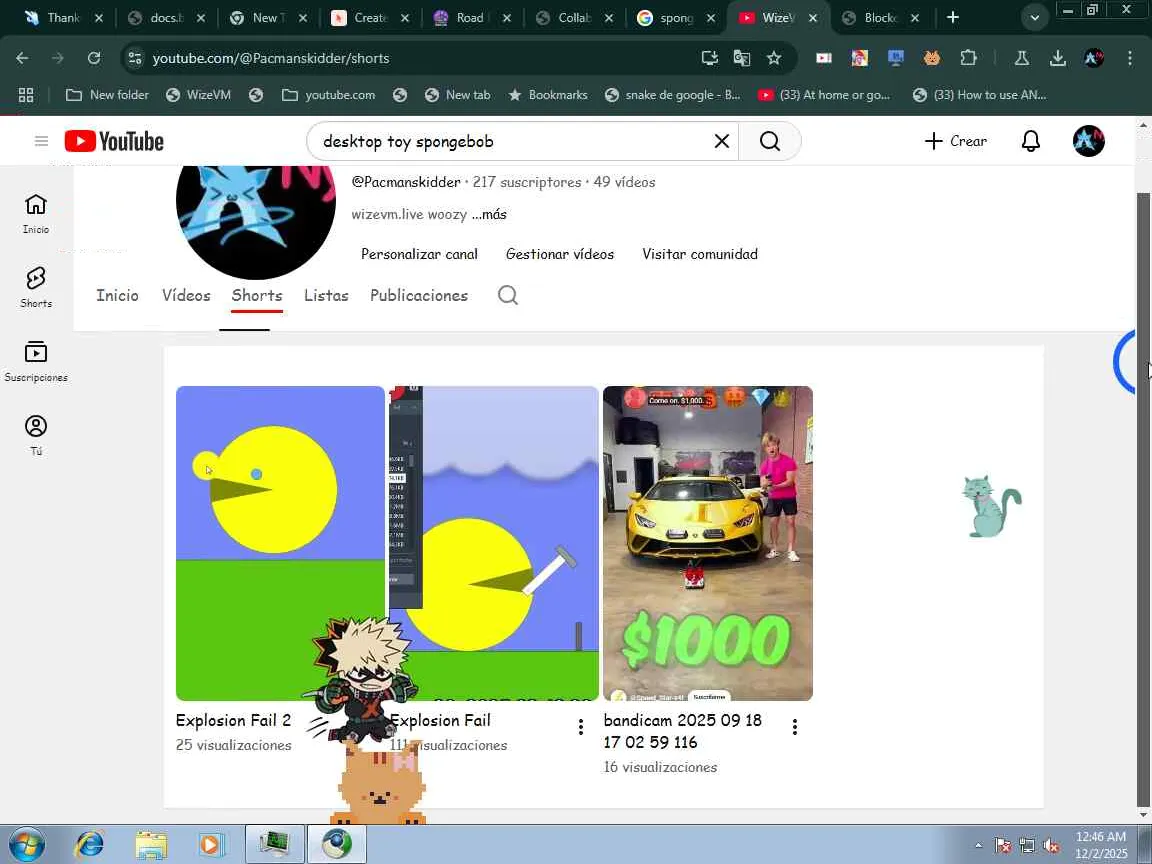Launch Internet Explorer from taskbar
The width and height of the screenshot is (1152, 864).
click(x=89, y=844)
